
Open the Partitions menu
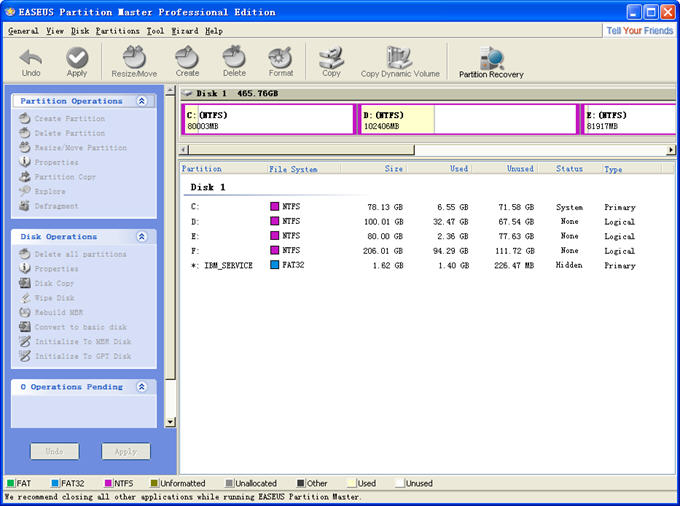118,31
